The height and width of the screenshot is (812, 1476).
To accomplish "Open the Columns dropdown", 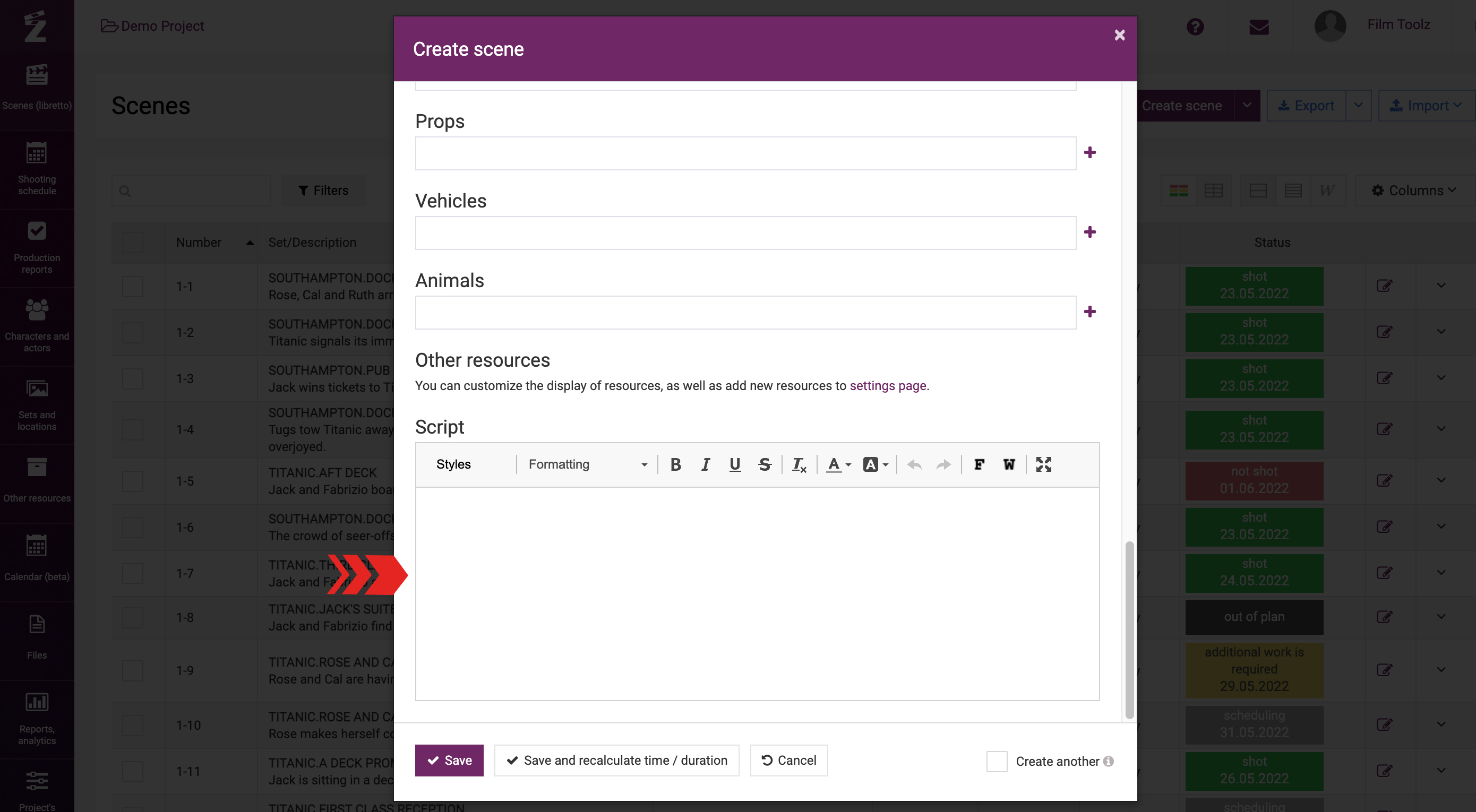I will tap(1413, 191).
